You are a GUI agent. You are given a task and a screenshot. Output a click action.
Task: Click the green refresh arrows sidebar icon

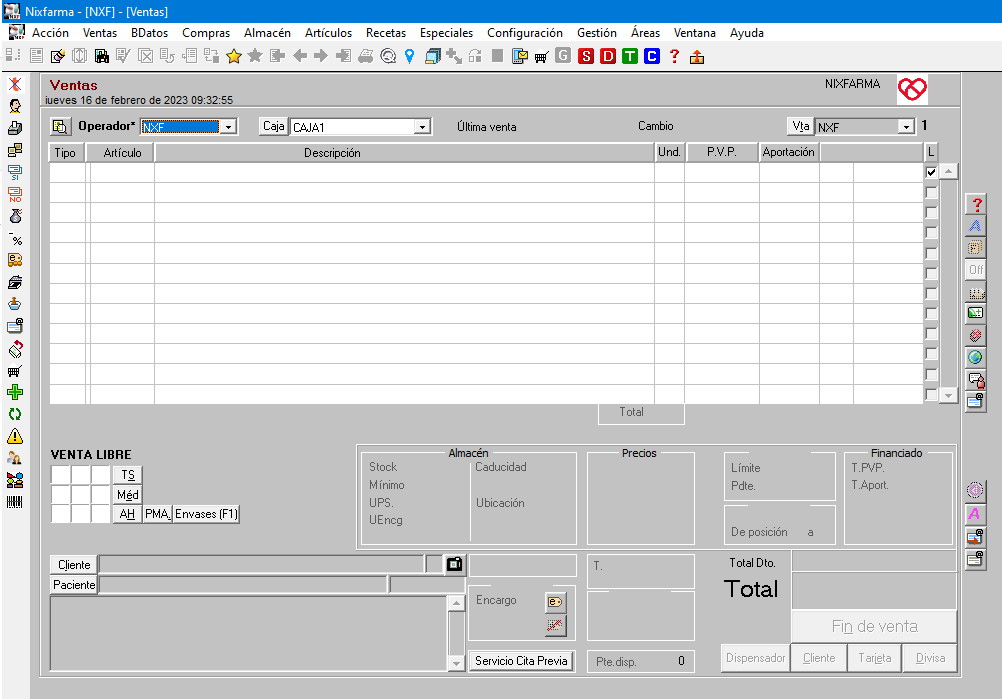pos(15,414)
